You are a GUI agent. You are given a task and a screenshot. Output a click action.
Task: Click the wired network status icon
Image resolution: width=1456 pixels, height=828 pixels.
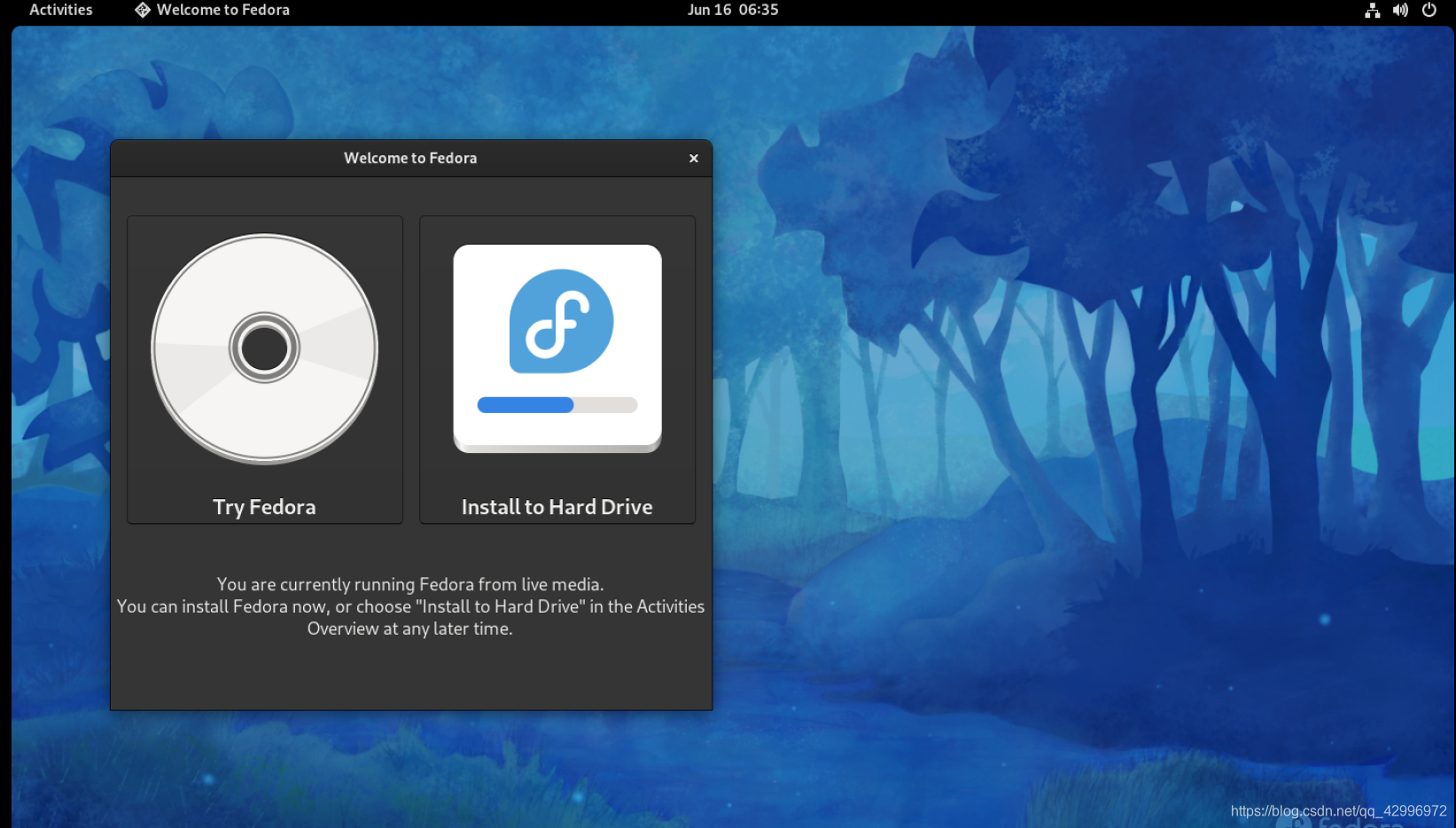point(1373,10)
